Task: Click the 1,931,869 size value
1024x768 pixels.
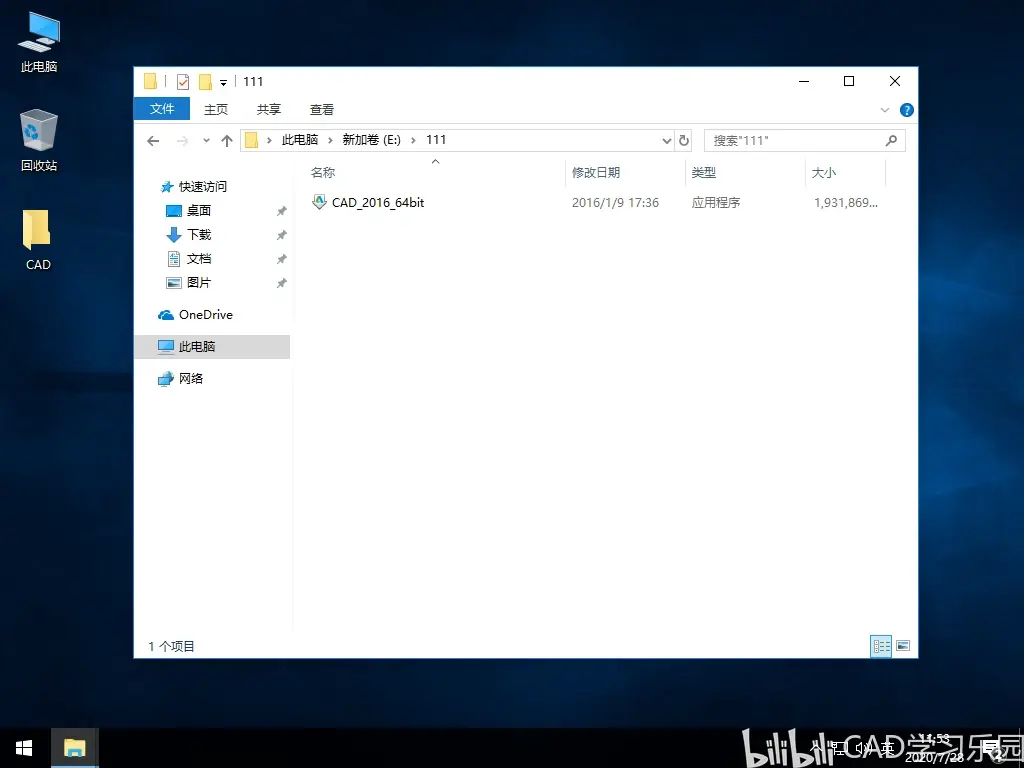Action: click(846, 202)
